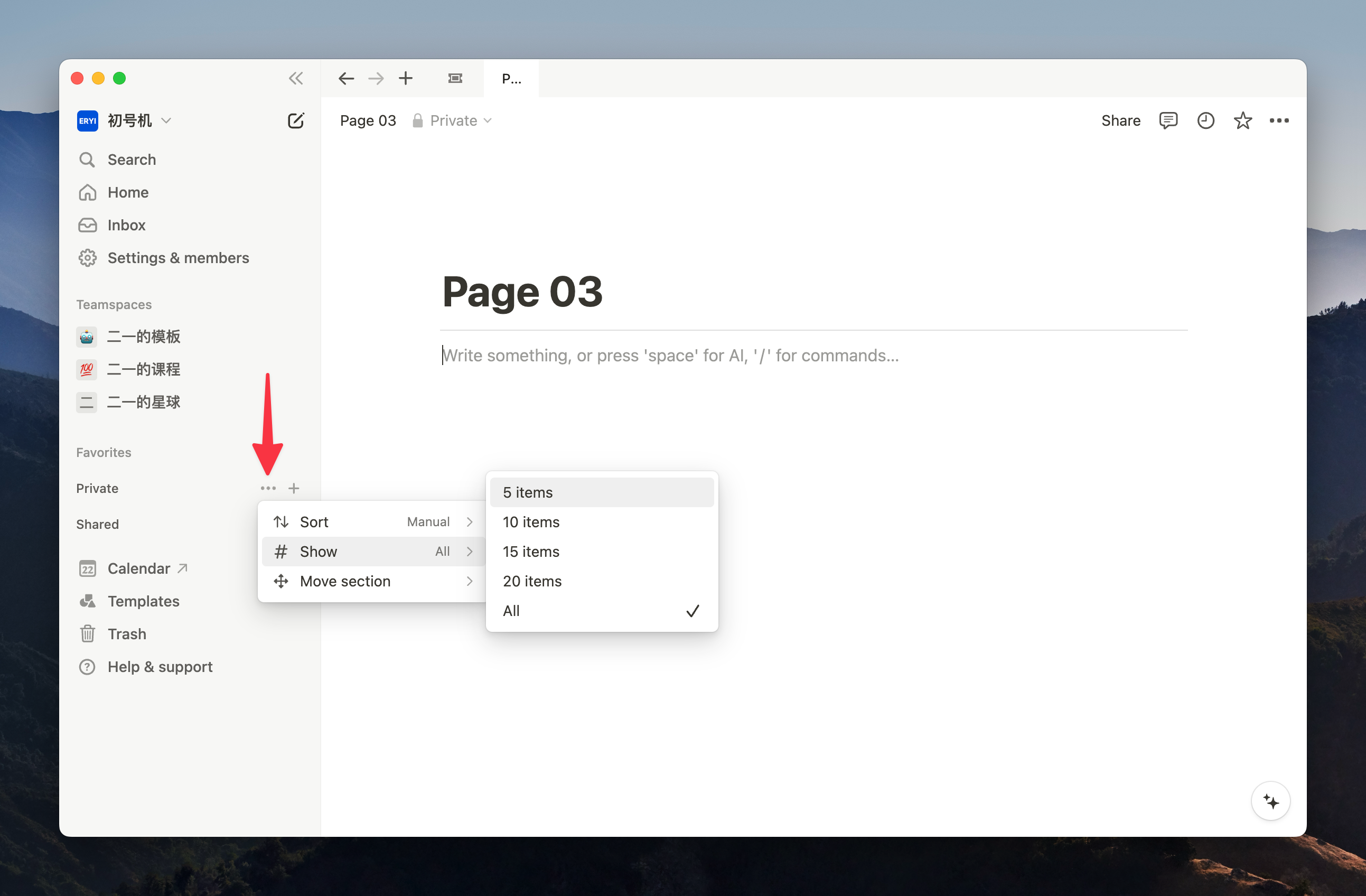View page history clock icon
Image resolution: width=1366 pixels, height=896 pixels.
click(1205, 120)
